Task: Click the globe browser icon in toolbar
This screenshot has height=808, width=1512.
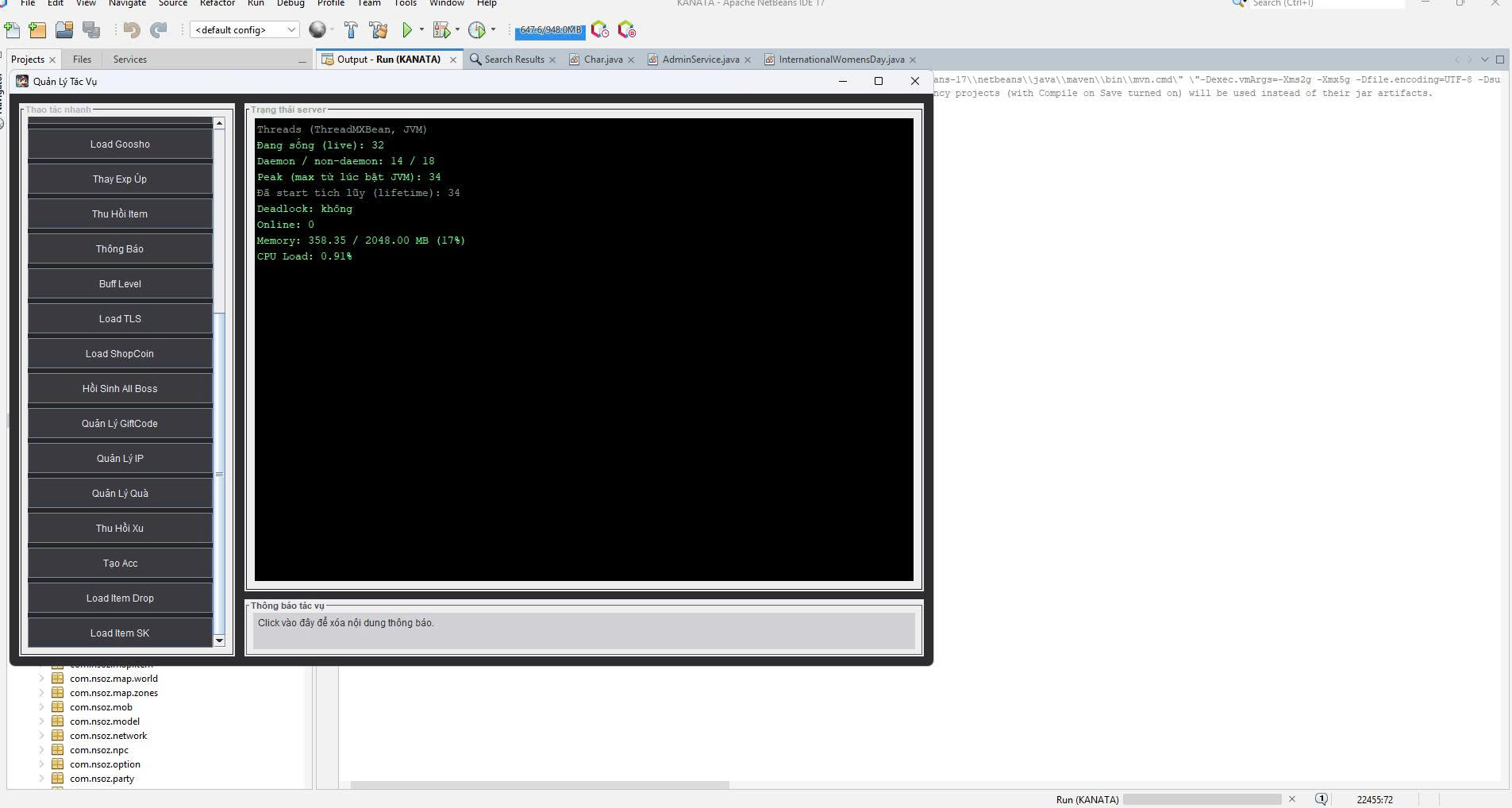Action: (x=317, y=30)
